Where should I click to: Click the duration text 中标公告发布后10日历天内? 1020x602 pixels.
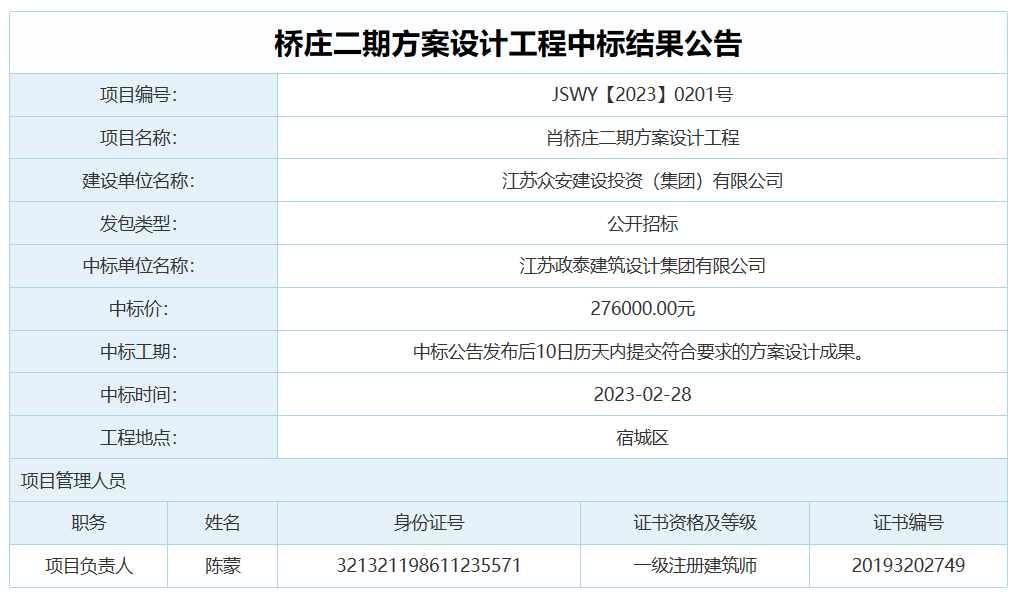(520, 352)
